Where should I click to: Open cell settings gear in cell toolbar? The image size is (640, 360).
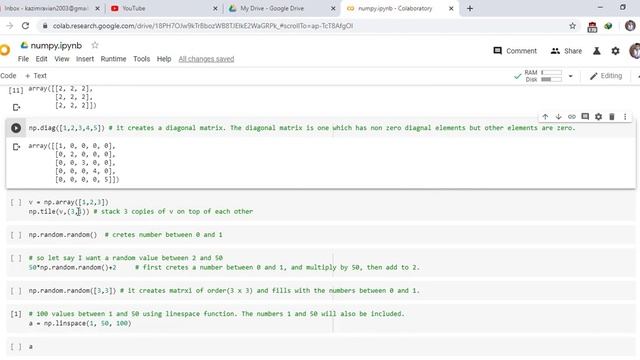598,117
